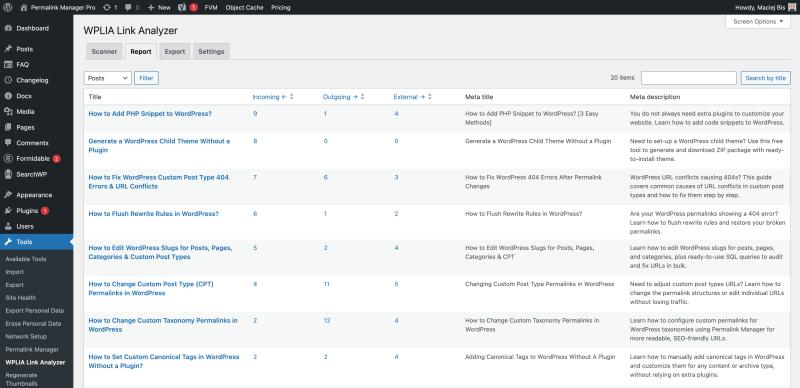Screen dimensions: 800x388
Task: Click the WordPress logo in admin bar
Action: (8, 8)
